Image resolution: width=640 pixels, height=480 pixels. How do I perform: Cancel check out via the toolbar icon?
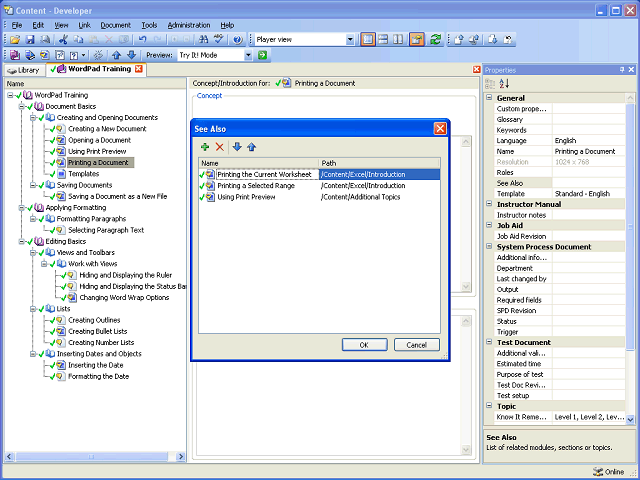click(508, 40)
